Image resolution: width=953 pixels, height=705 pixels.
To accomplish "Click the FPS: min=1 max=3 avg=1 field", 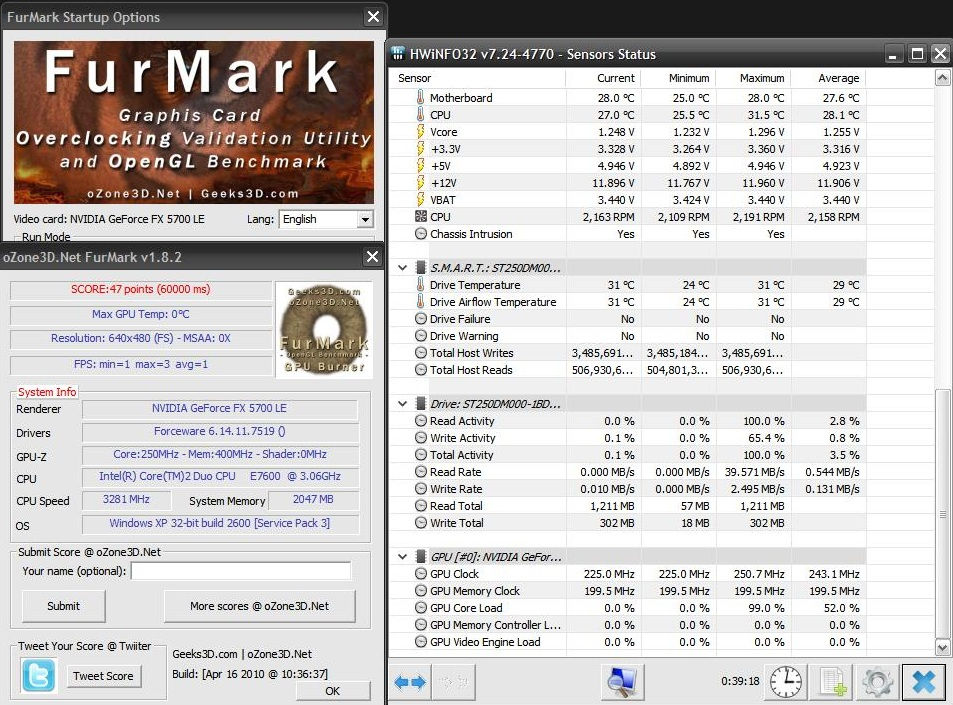I will click(140, 365).
